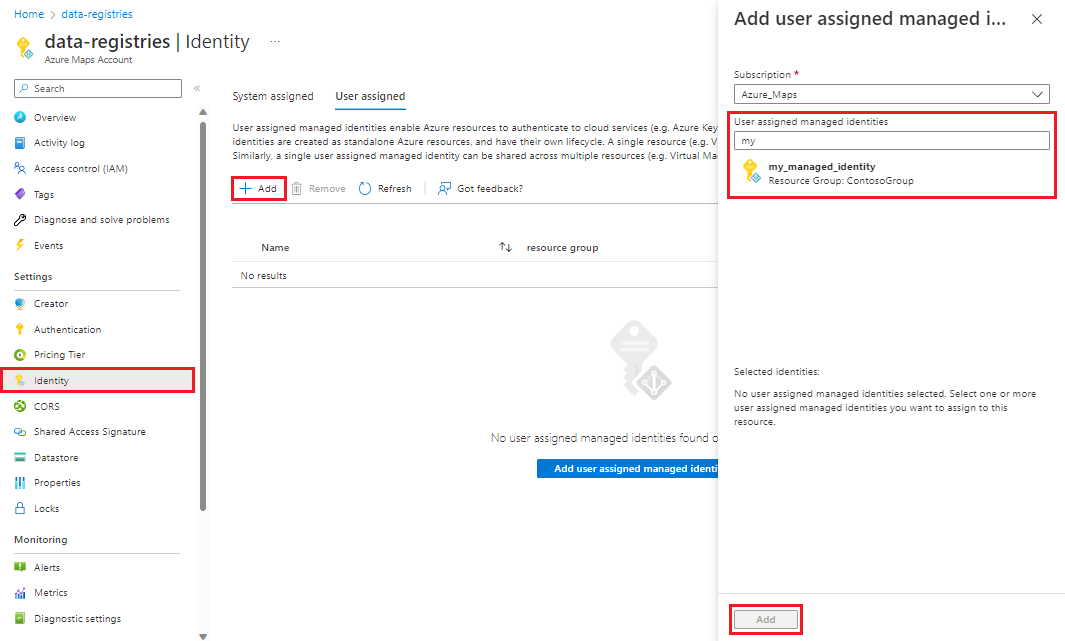Click the Activity log icon

tap(20, 143)
